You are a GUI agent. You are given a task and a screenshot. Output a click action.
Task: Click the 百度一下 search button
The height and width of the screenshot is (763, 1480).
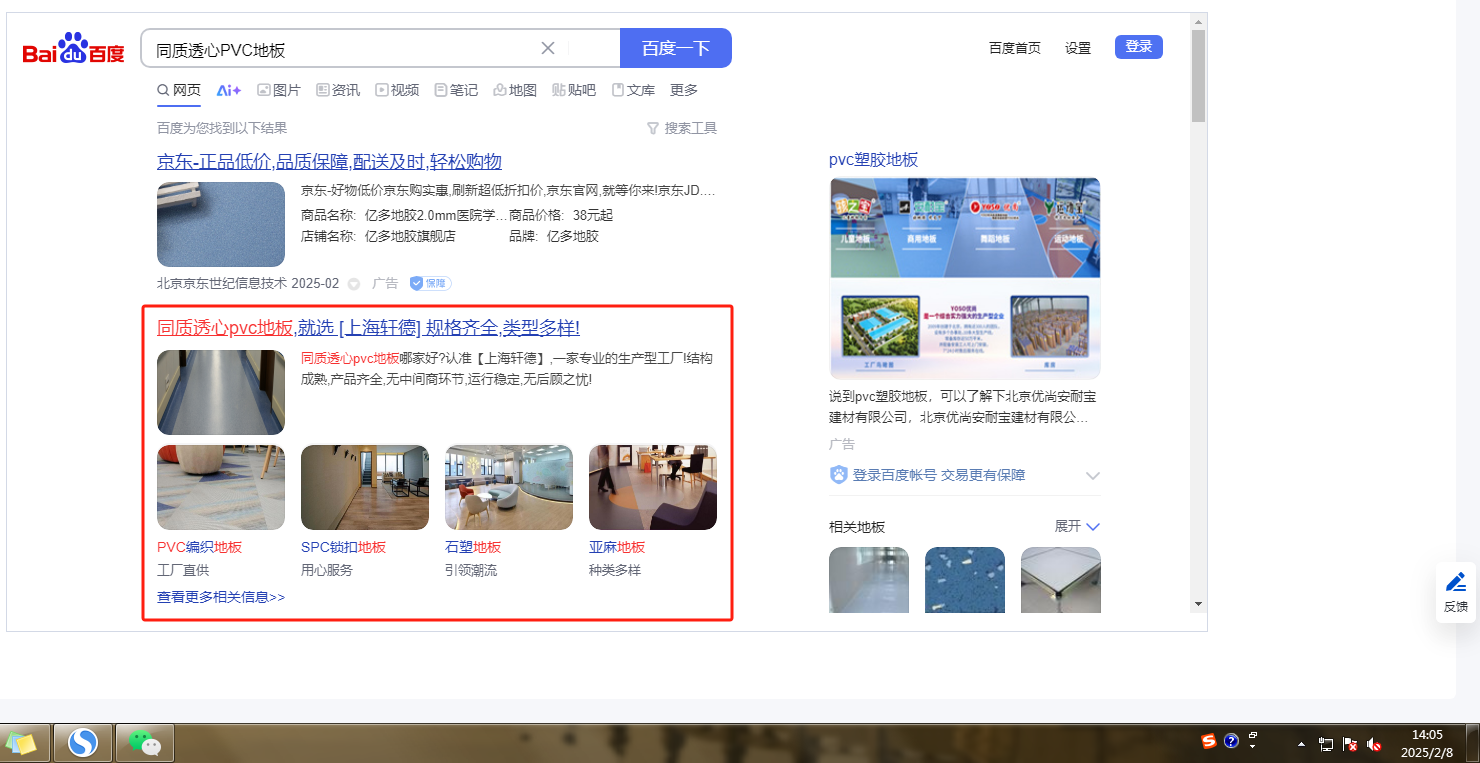pos(676,48)
